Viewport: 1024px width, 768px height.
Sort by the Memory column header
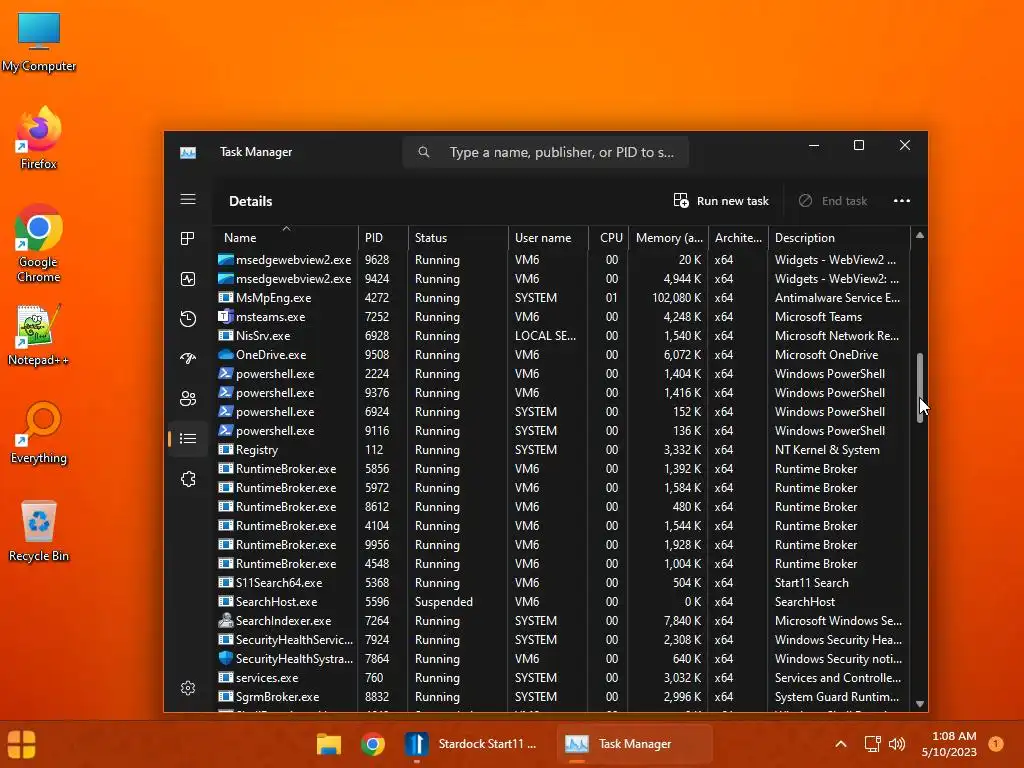(669, 238)
